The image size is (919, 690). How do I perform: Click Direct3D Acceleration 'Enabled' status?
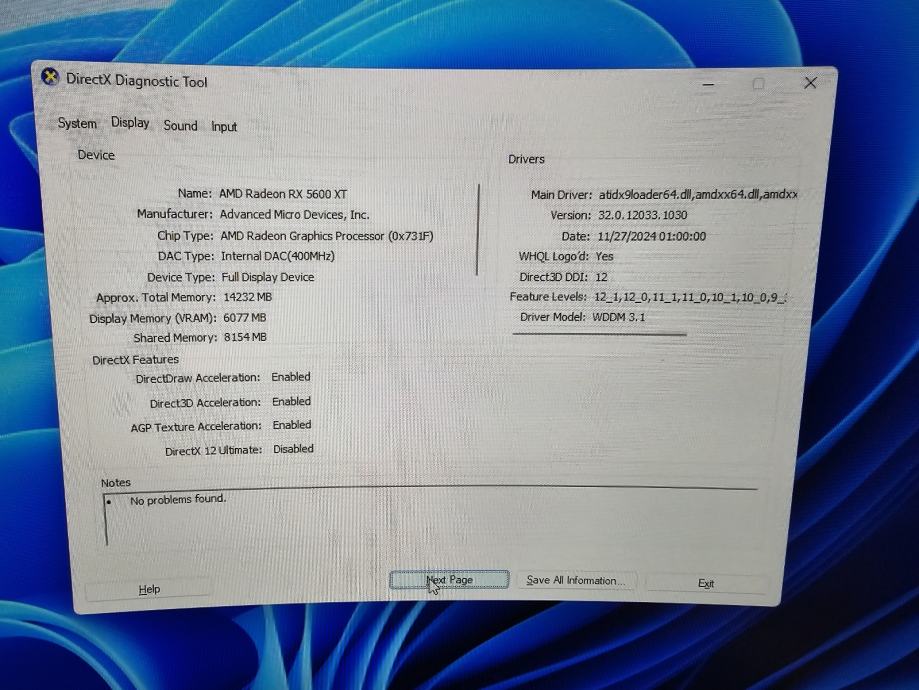tap(291, 402)
